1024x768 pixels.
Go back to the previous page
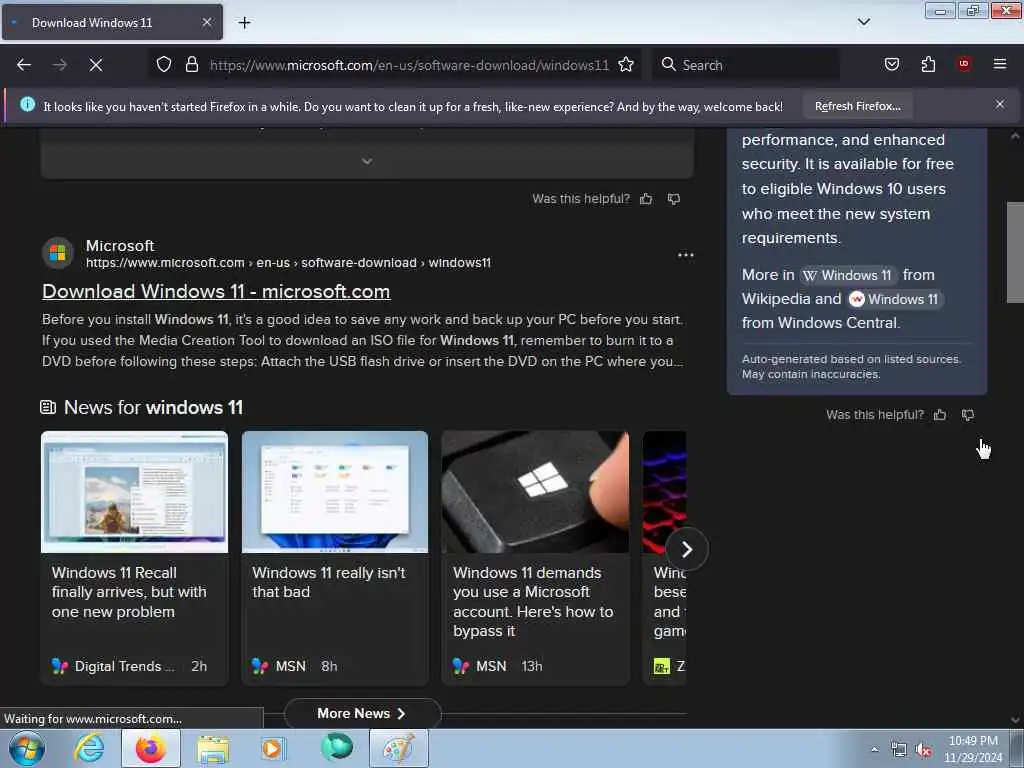click(x=24, y=65)
